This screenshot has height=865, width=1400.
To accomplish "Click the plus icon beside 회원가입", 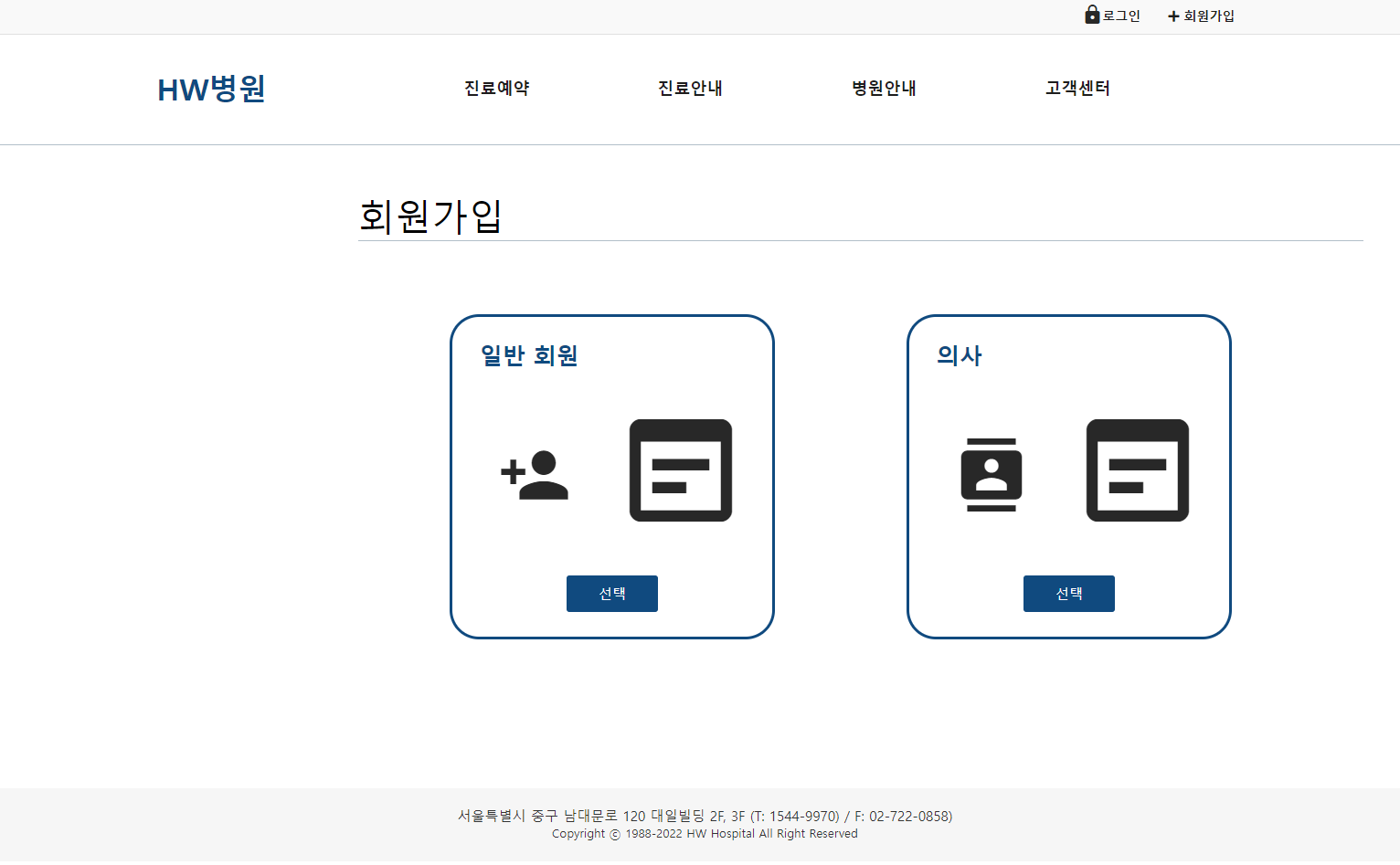I will [1172, 16].
